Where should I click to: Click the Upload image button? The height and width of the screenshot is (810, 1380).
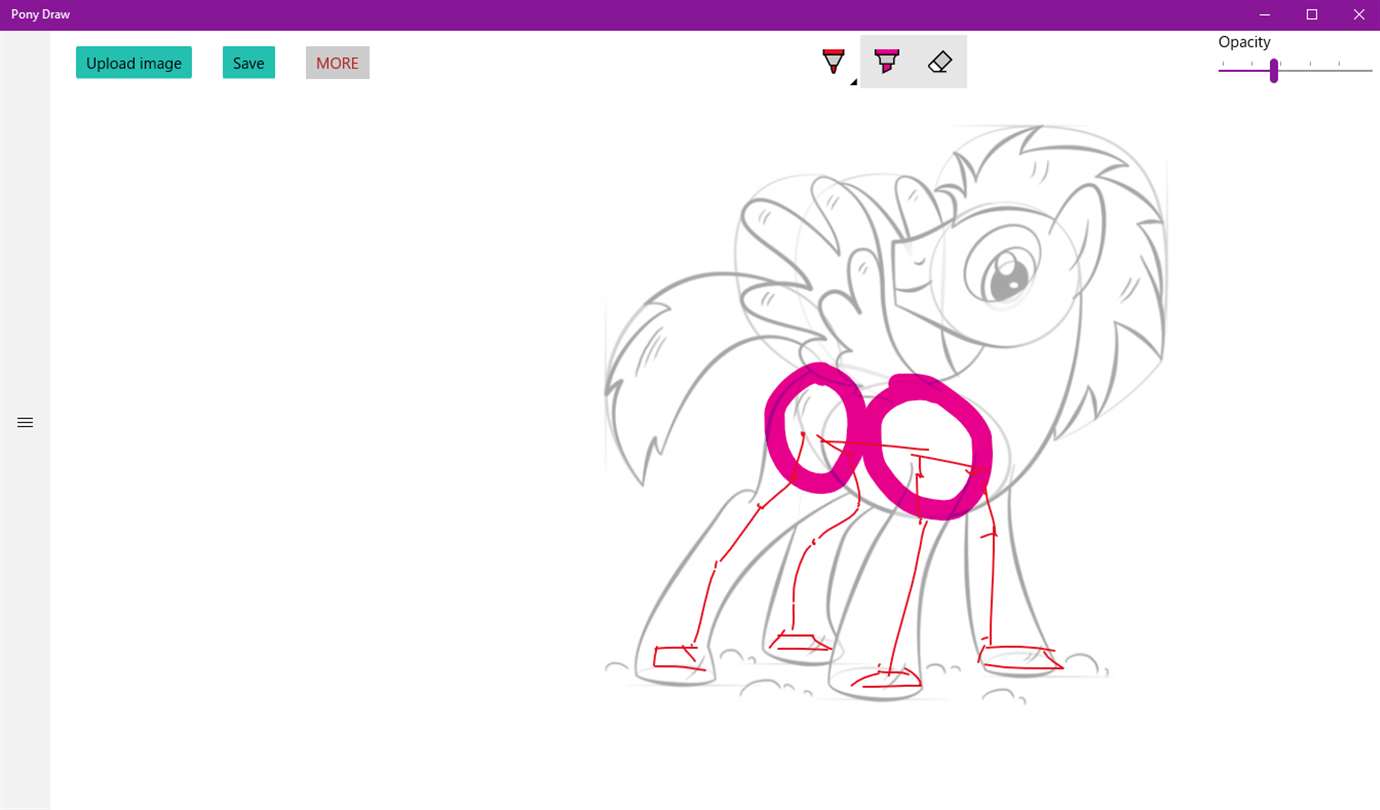pyautogui.click(x=134, y=62)
